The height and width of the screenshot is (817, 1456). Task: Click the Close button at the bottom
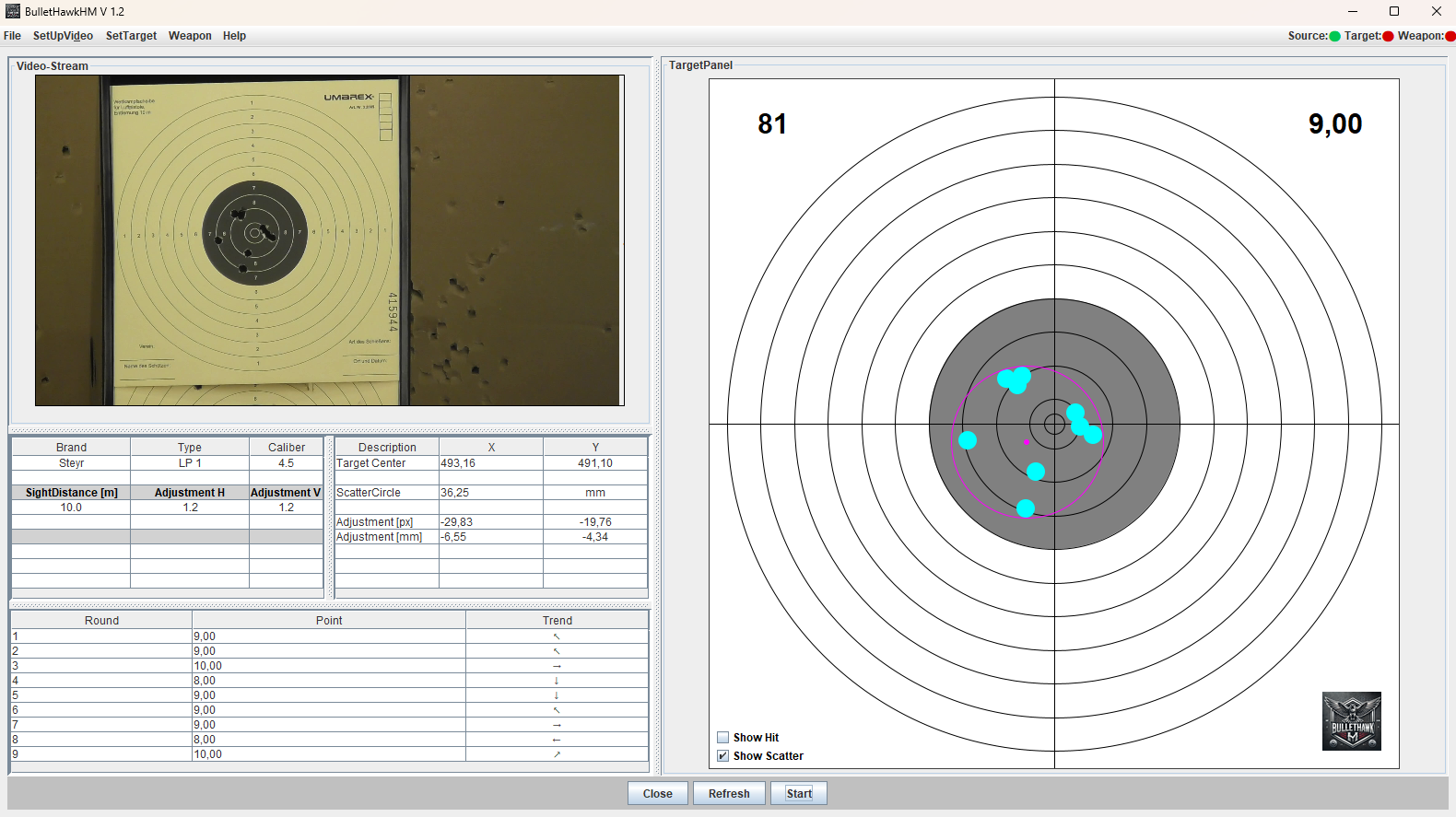point(657,793)
